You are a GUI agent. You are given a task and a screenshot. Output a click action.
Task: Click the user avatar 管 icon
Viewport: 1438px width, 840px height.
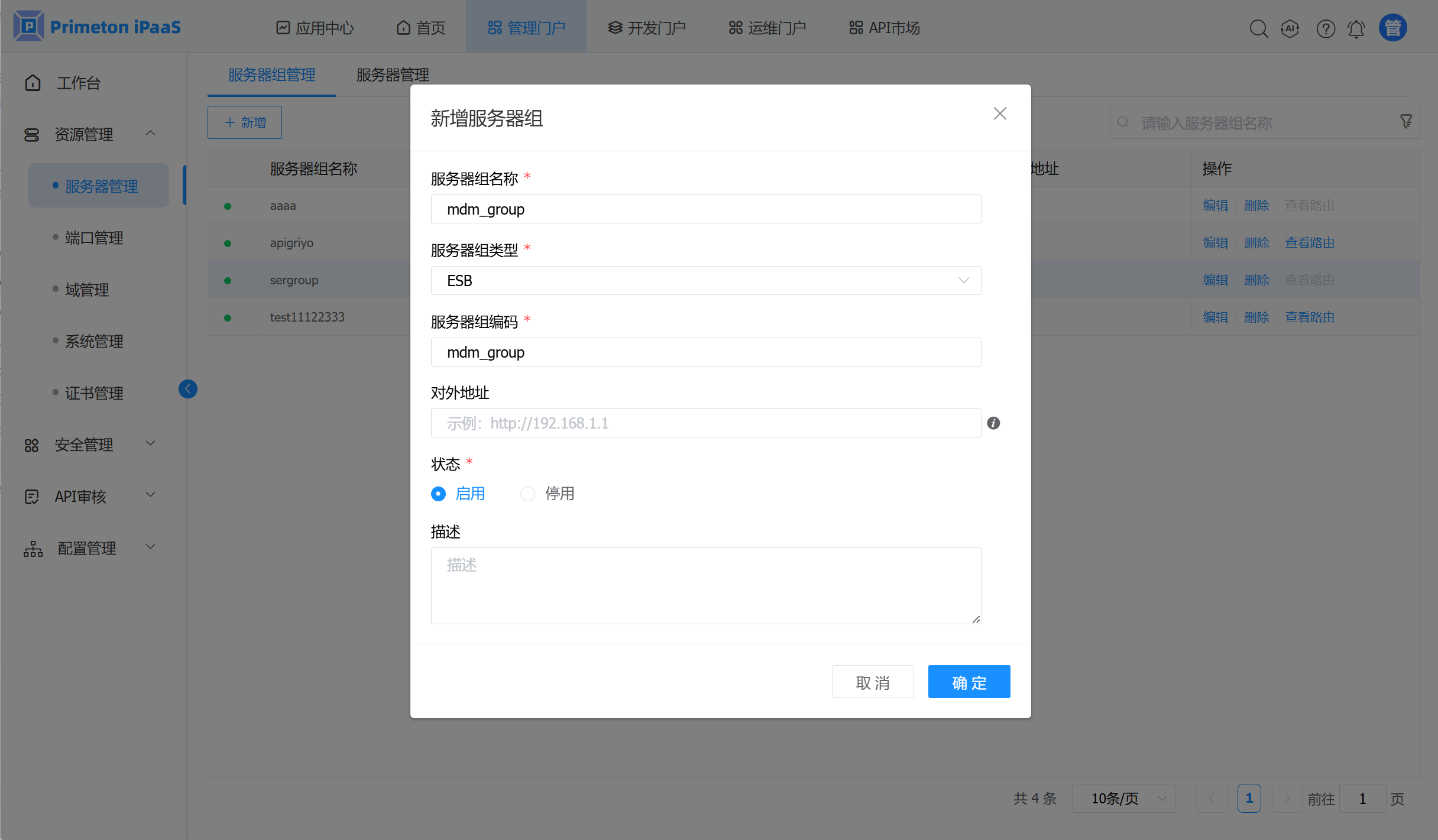pyautogui.click(x=1392, y=28)
